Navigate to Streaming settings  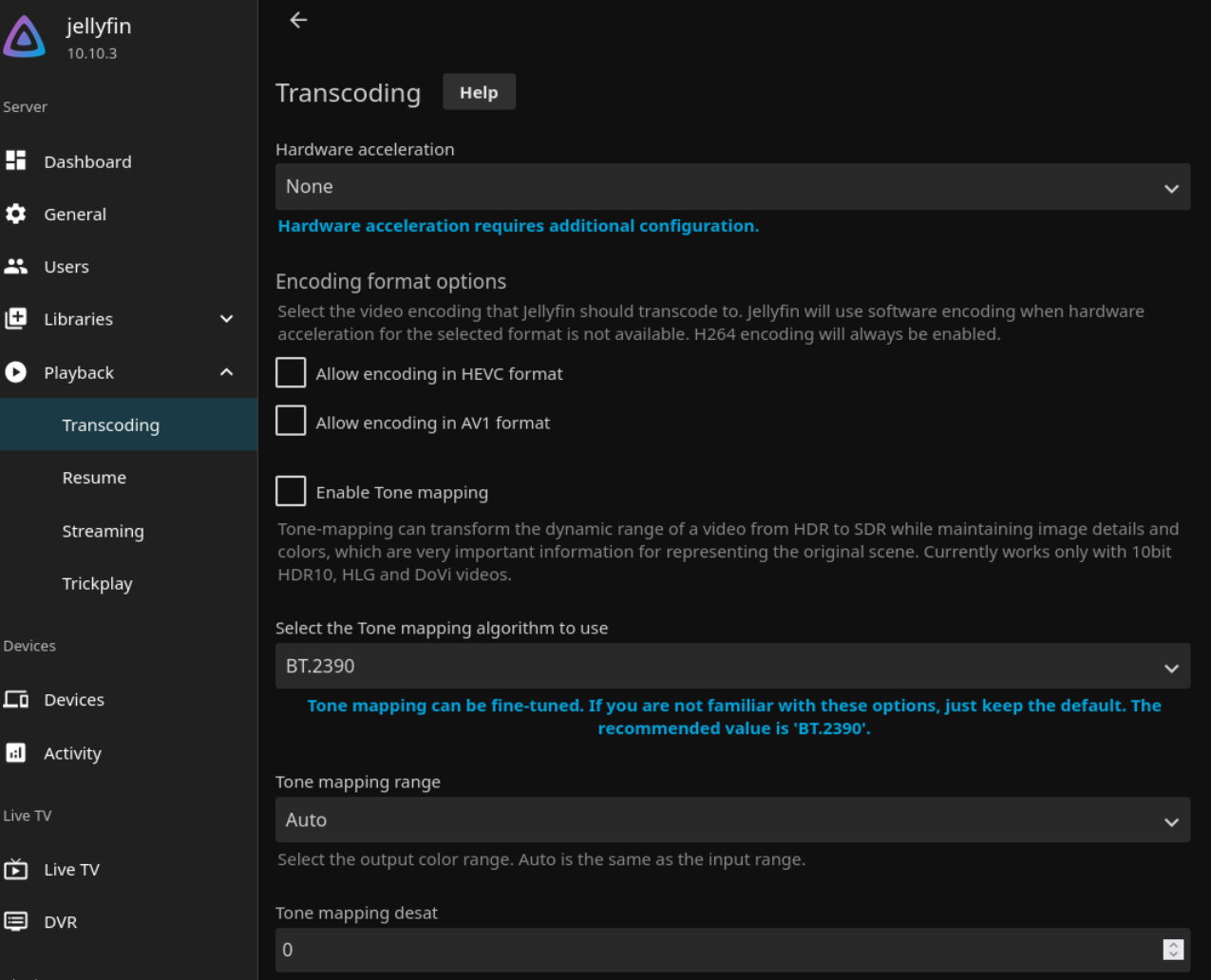pyautogui.click(x=128, y=531)
